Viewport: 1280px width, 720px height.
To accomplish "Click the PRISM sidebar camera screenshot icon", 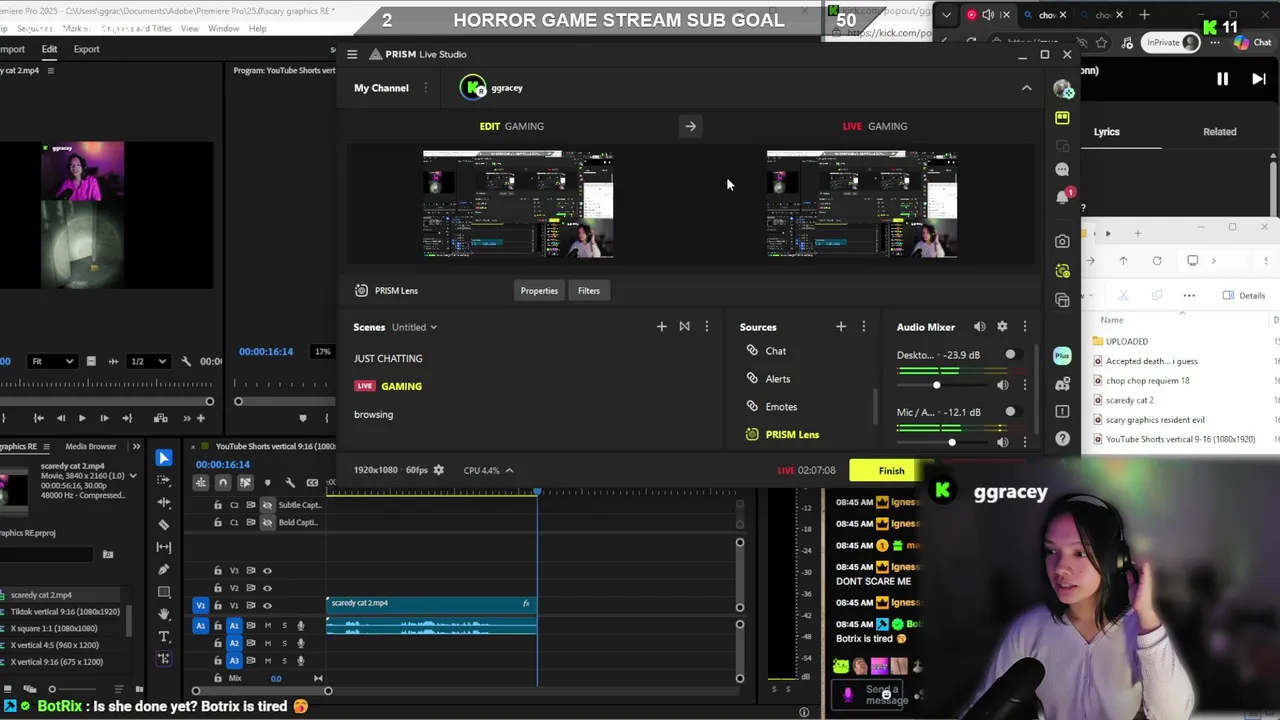I will point(1062,241).
